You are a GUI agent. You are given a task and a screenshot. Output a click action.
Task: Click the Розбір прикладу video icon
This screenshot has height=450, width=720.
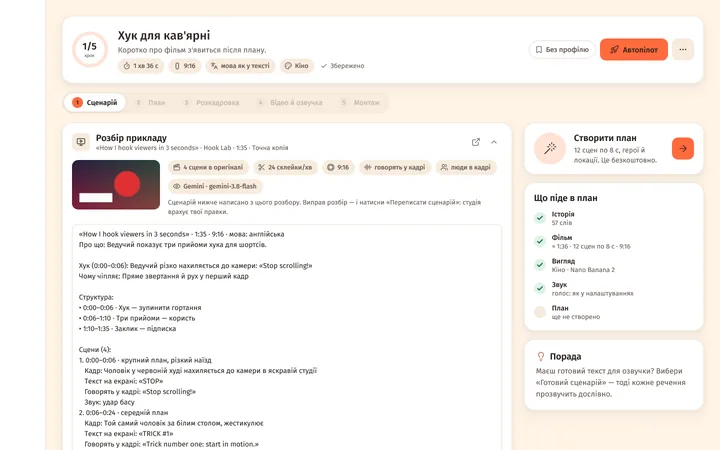tap(81, 142)
